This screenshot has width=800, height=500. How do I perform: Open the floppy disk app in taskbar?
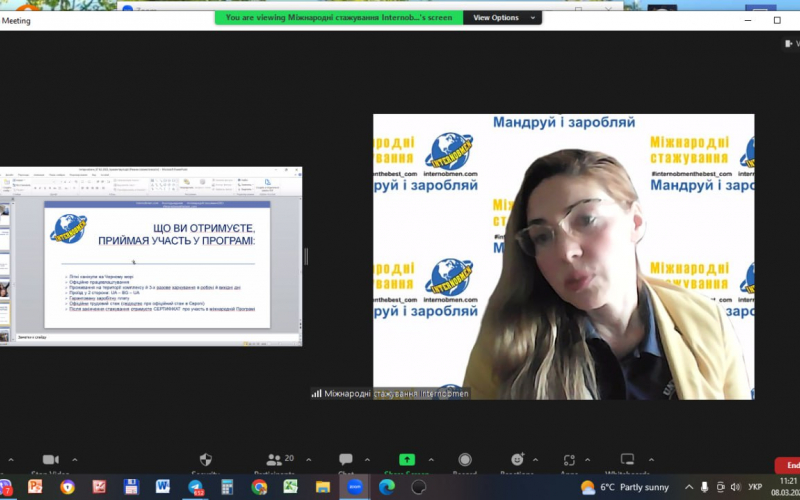pyautogui.click(x=131, y=487)
